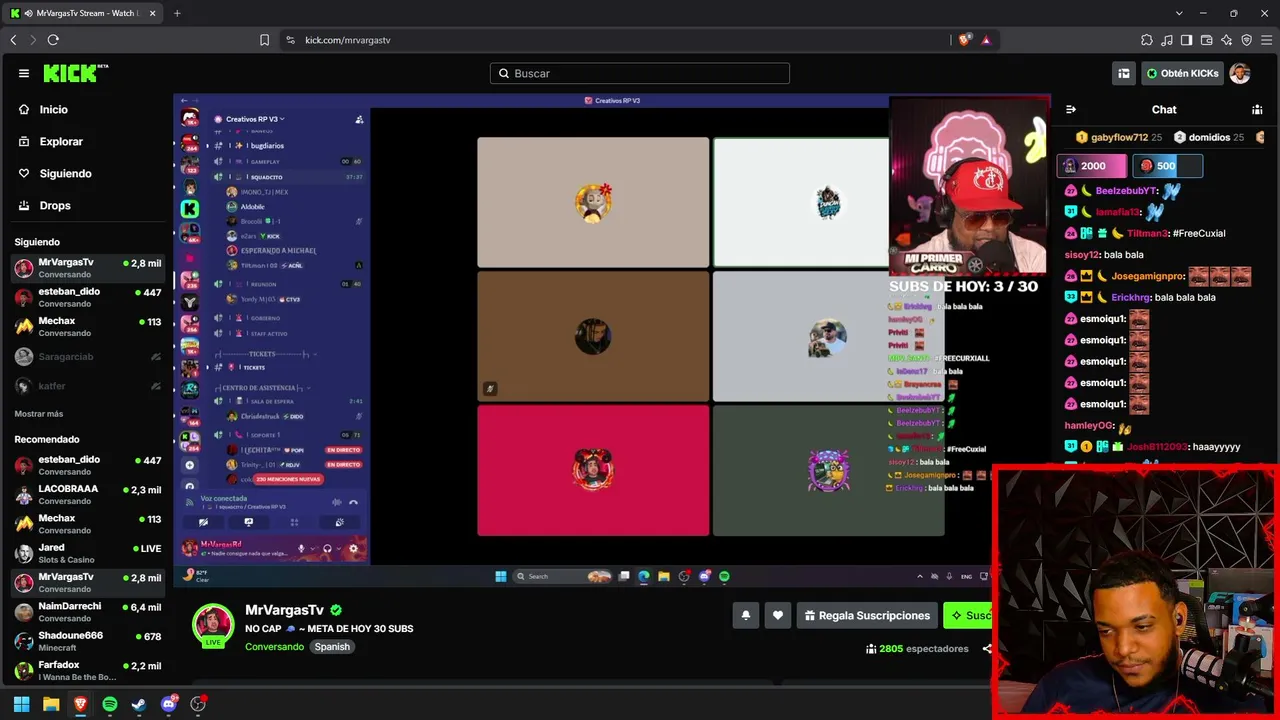Open the offline katfer channel
1280x720 pixels.
tap(87, 386)
